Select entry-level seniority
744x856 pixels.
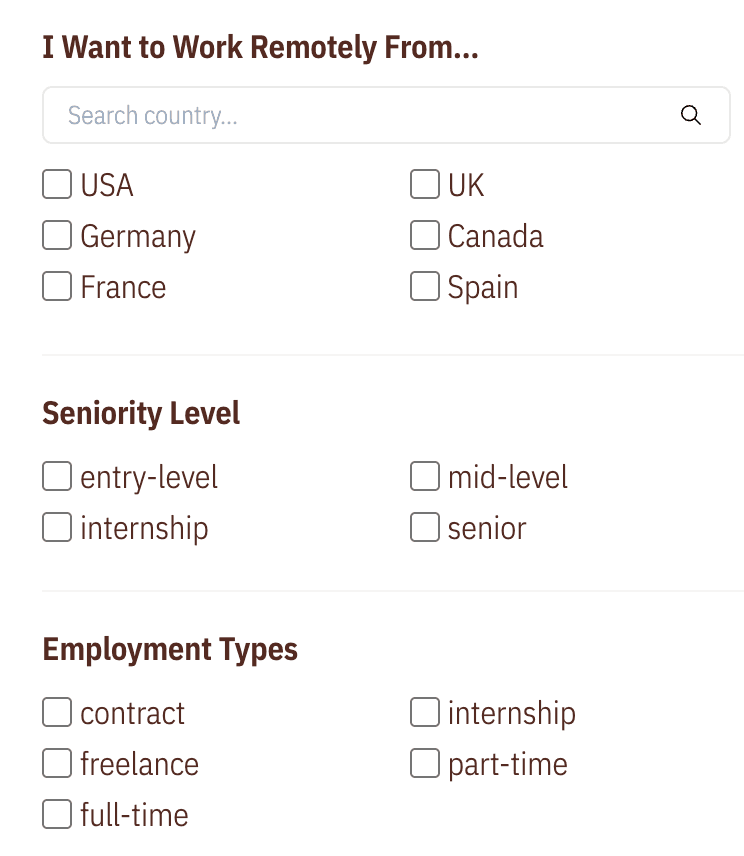[x=57, y=477]
